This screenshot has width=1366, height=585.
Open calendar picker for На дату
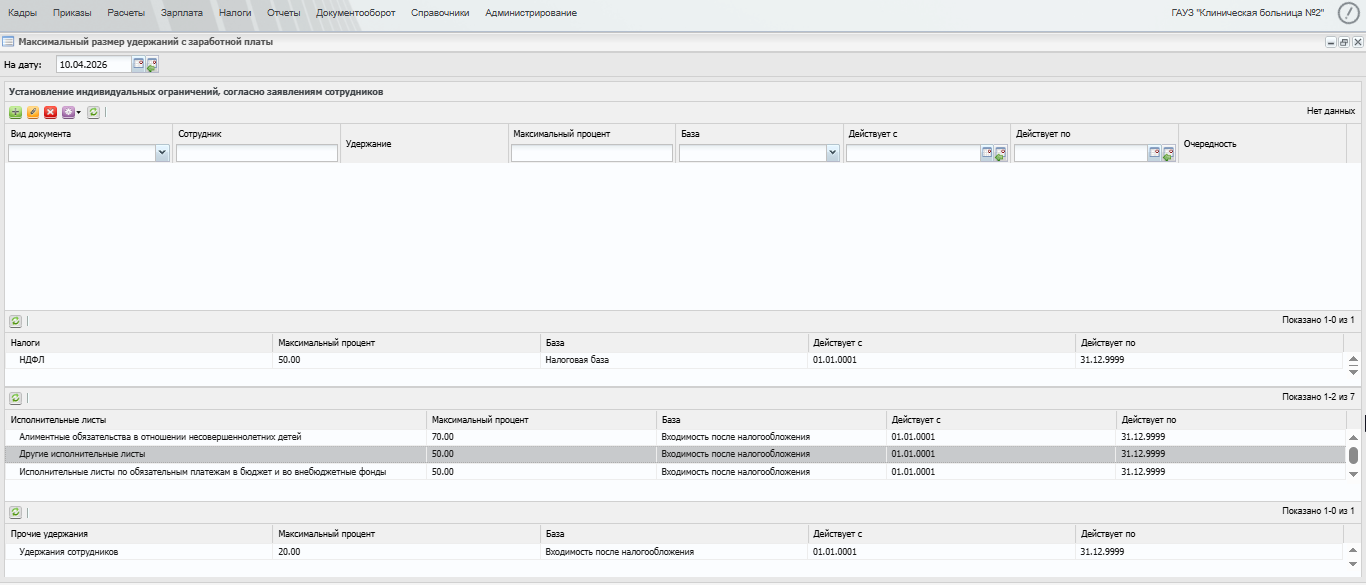pyautogui.click(x=139, y=64)
